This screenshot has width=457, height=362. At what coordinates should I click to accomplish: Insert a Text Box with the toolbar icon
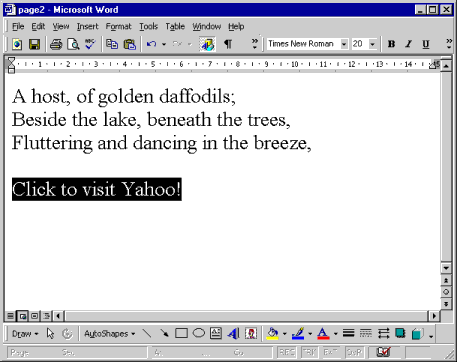click(x=216, y=334)
